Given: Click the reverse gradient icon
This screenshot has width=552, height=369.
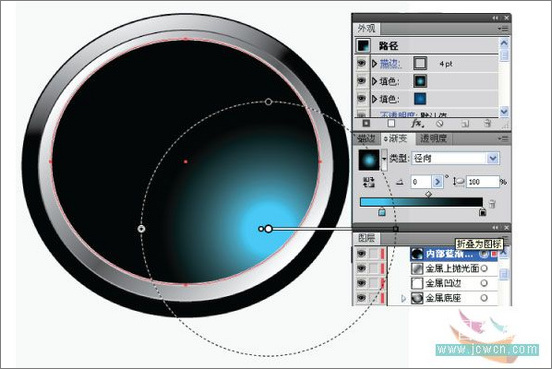Looking at the screenshot, I should pos(369,182).
